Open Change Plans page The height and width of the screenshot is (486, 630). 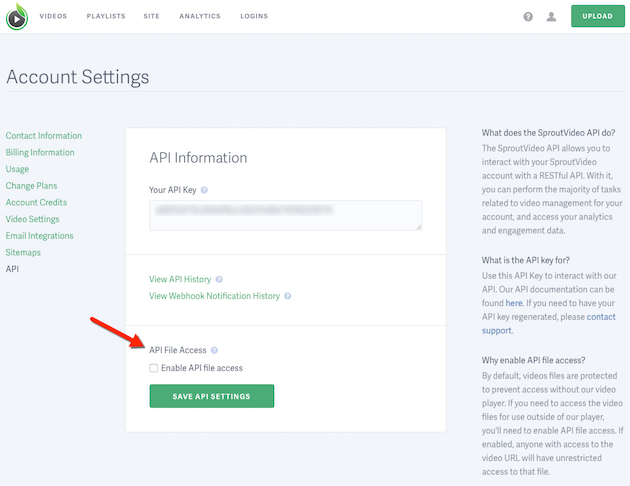point(31,186)
